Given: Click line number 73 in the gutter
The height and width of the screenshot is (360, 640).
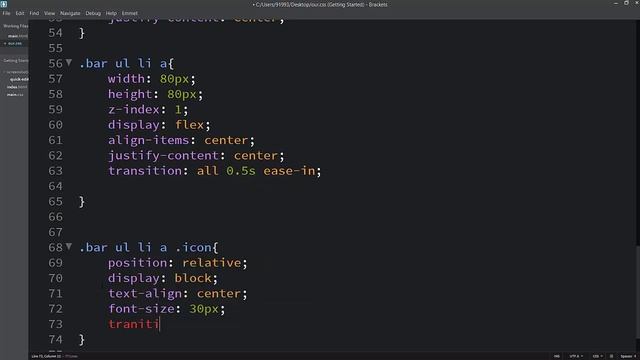Looking at the screenshot, I should pos(56,324).
